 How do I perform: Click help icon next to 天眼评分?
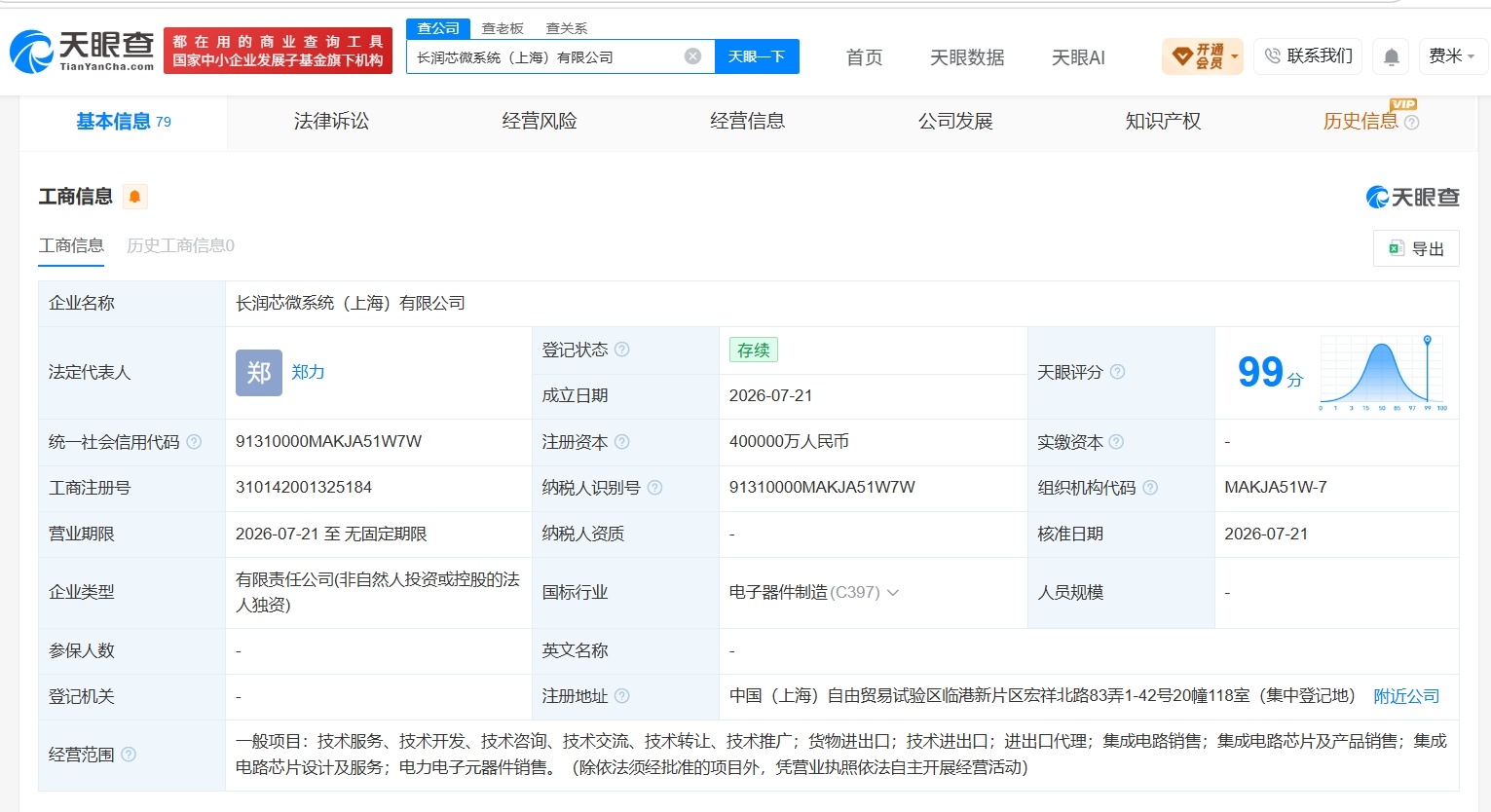(x=1117, y=372)
